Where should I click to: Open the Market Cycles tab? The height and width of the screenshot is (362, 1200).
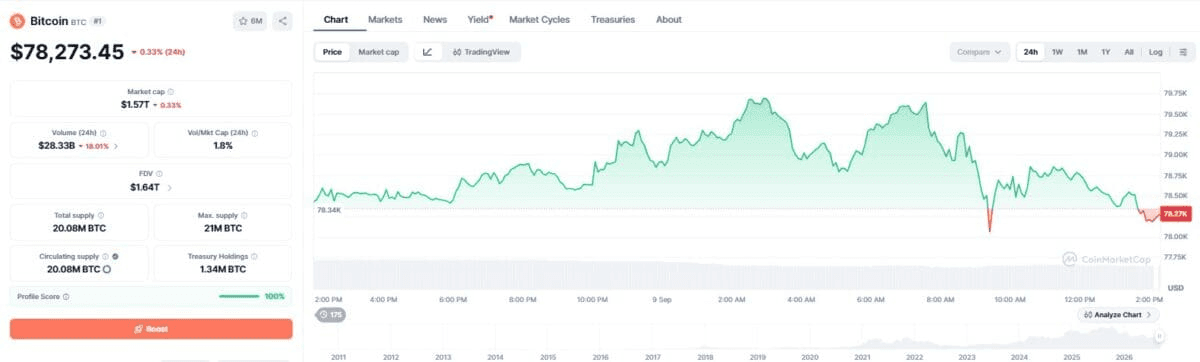click(x=539, y=19)
